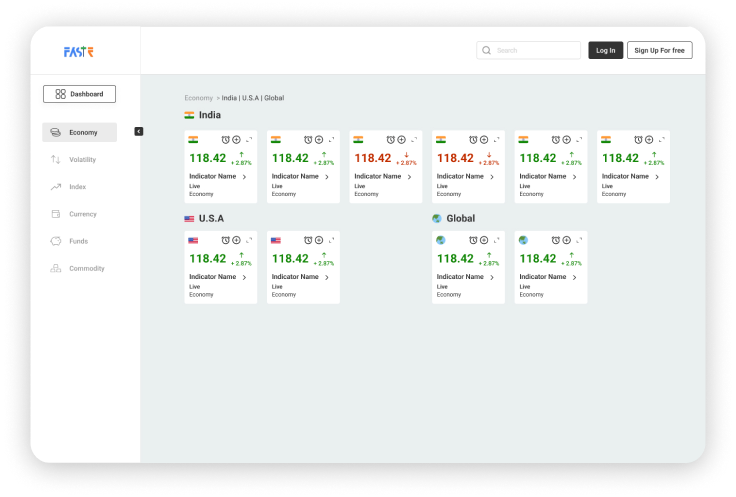Open Indicator Name chevron on second U.S.A card

pyautogui.click(x=327, y=277)
